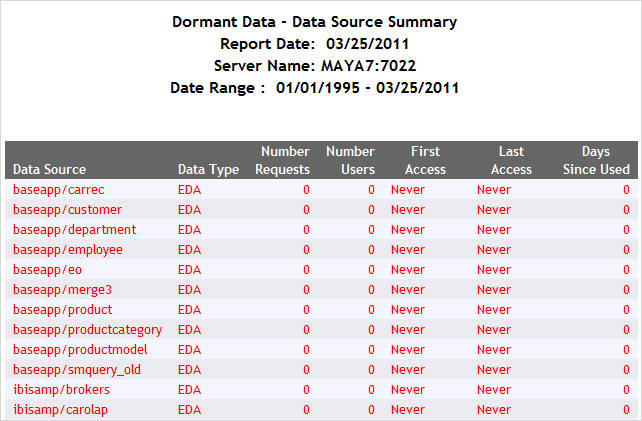Open the baseapp/merge3 link
The height and width of the screenshot is (421, 642).
(62, 290)
